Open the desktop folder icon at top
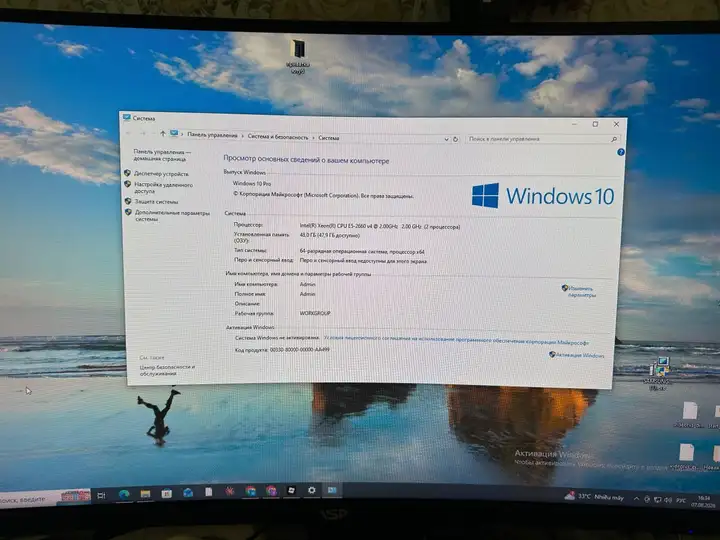Viewport: 720px width, 540px height. point(298,56)
